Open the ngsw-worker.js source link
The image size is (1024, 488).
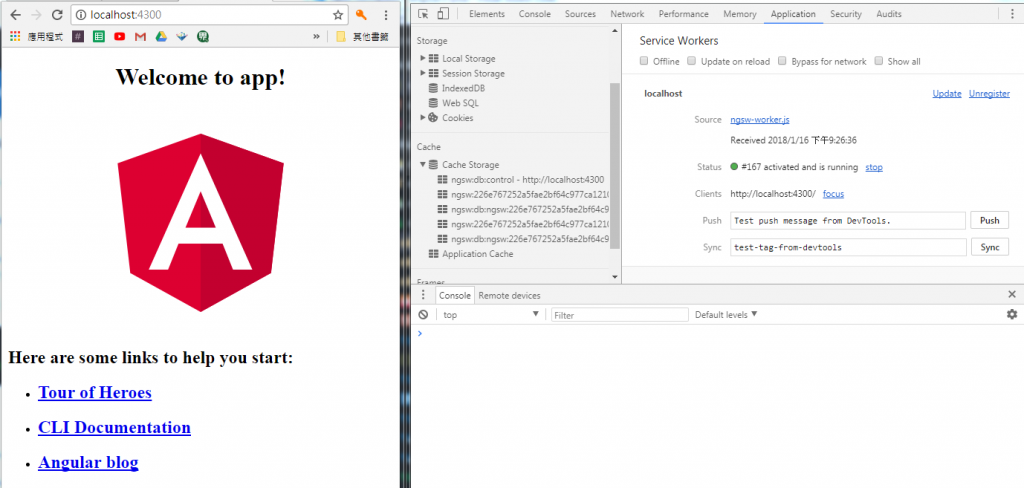coord(760,120)
